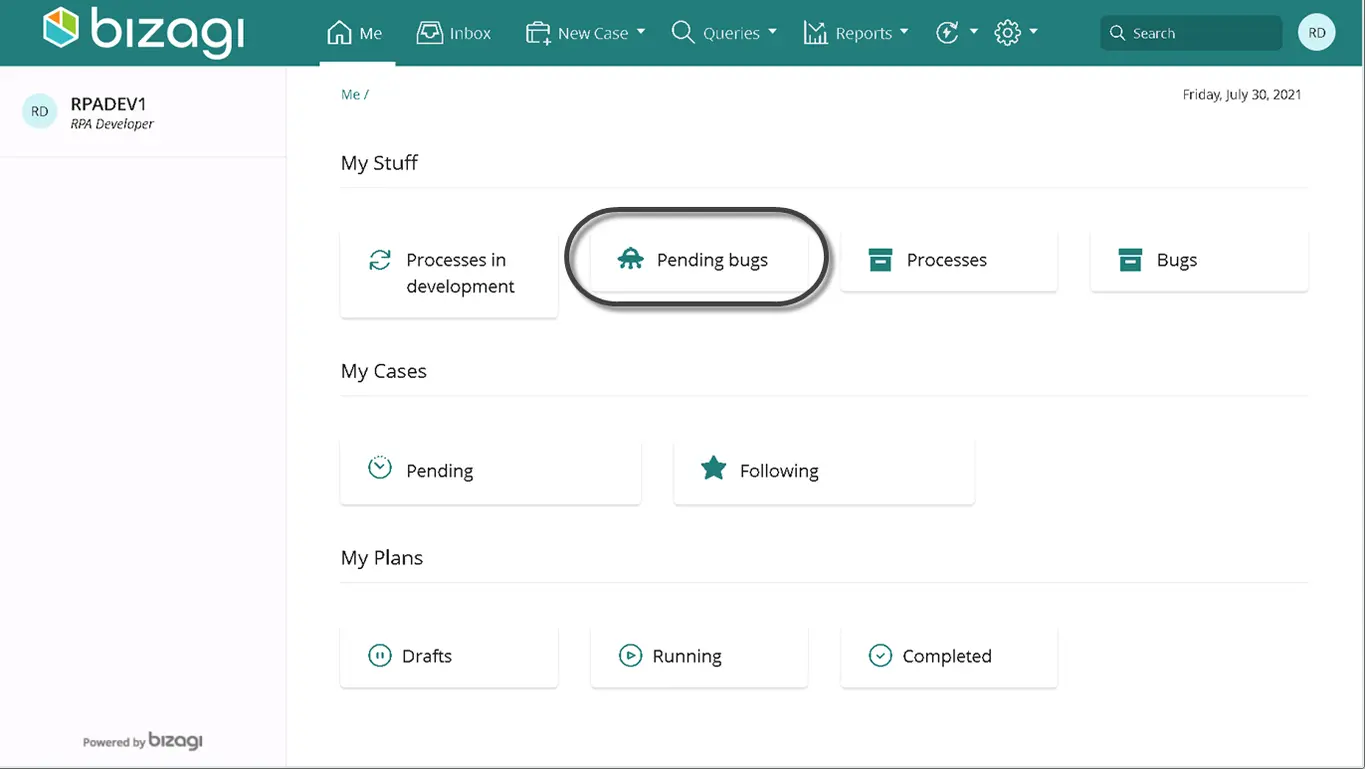
Task: Click the Processes in development refresh icon
Action: [x=380, y=260]
